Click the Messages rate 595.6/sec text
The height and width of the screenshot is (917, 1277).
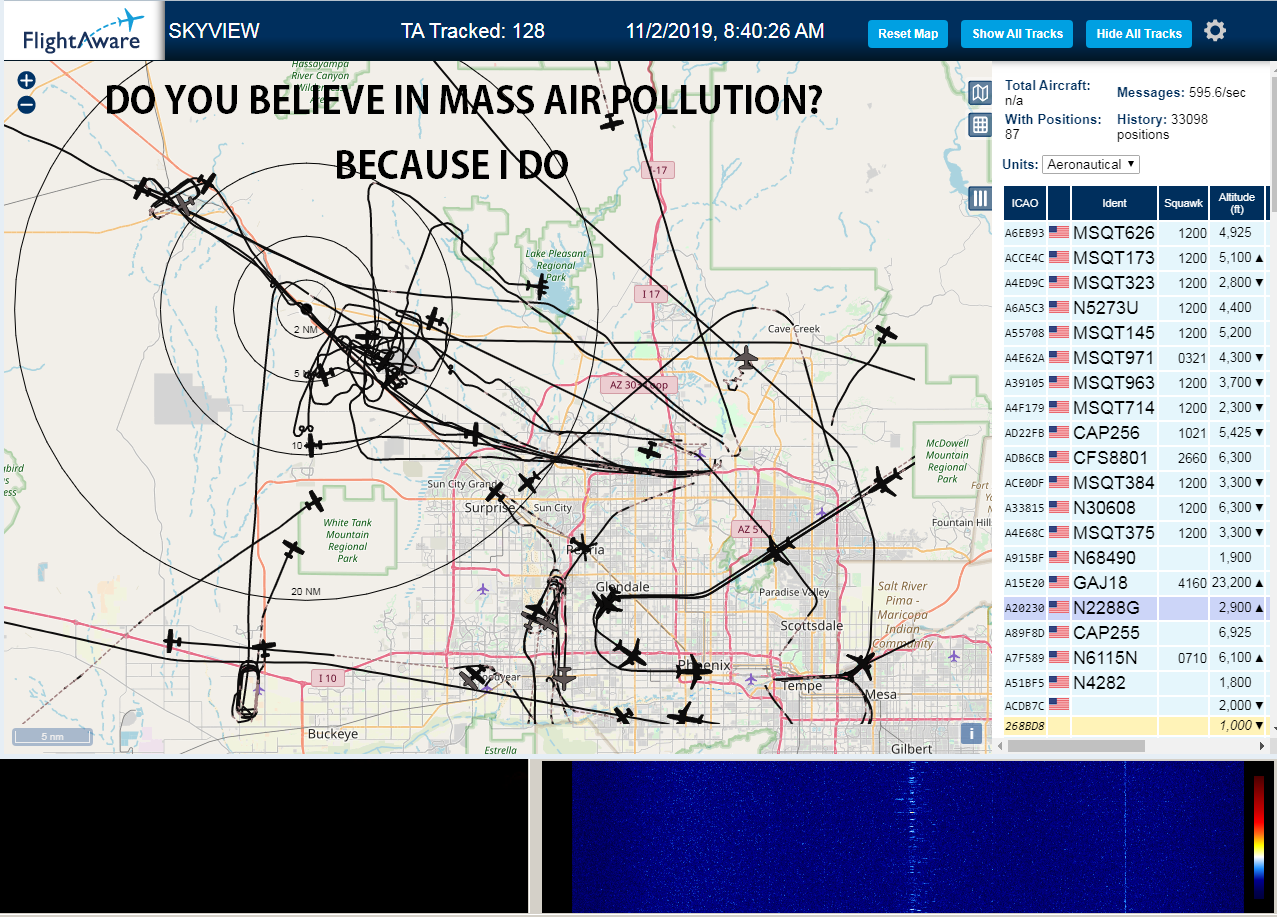pyautogui.click(x=1181, y=92)
